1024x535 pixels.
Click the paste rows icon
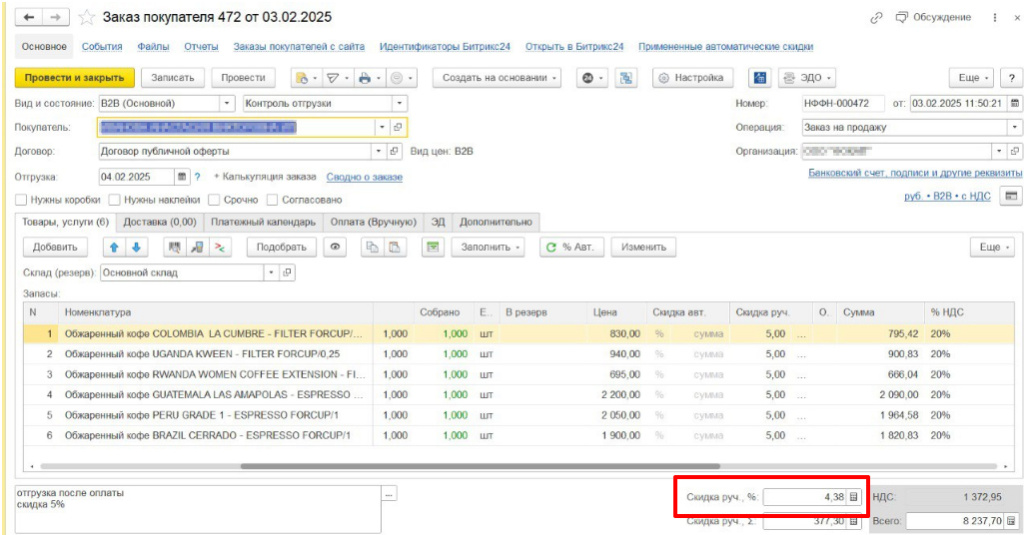(394, 247)
